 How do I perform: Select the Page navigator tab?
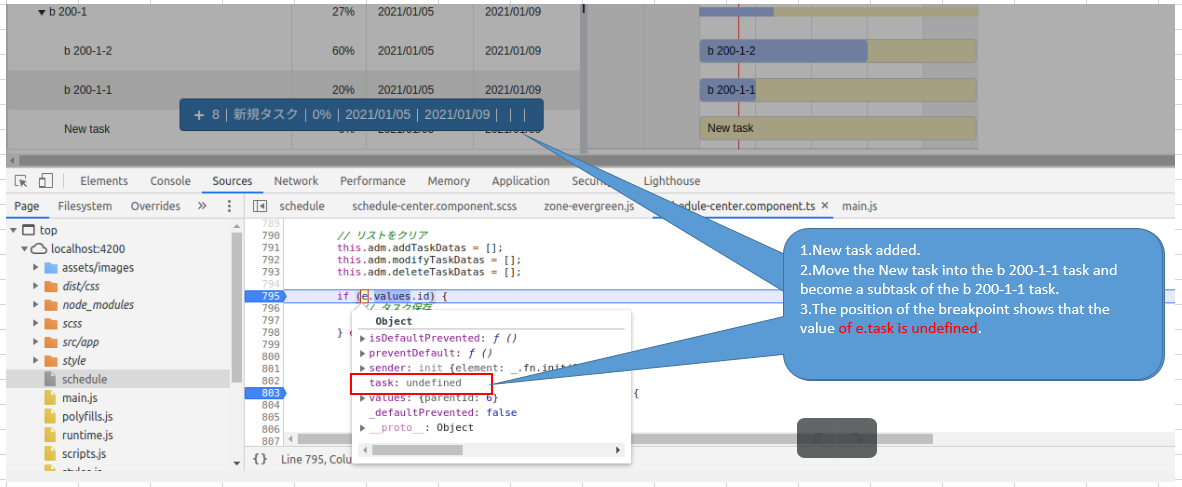click(x=26, y=206)
